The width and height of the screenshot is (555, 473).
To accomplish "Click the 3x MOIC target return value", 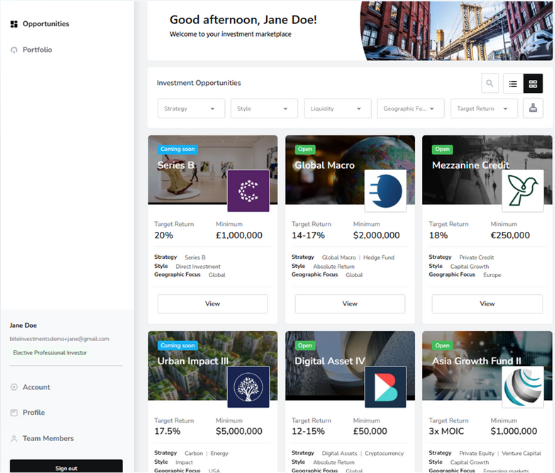I will [446, 431].
